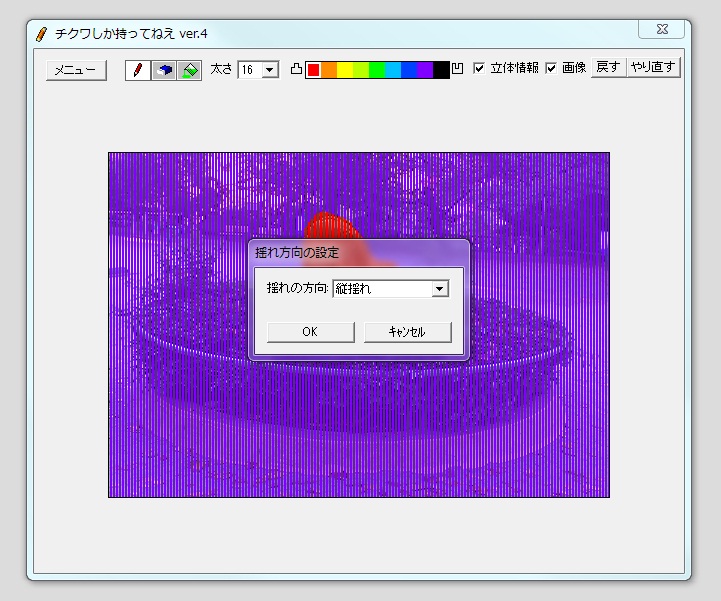Click the concave shape icon right of palette
The image size is (721, 601).
pyautogui.click(x=457, y=69)
